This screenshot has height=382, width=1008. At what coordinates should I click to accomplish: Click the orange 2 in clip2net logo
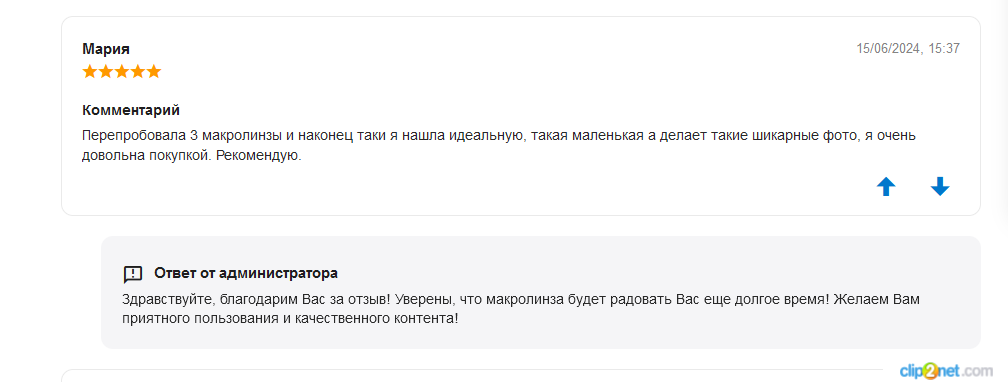931,371
